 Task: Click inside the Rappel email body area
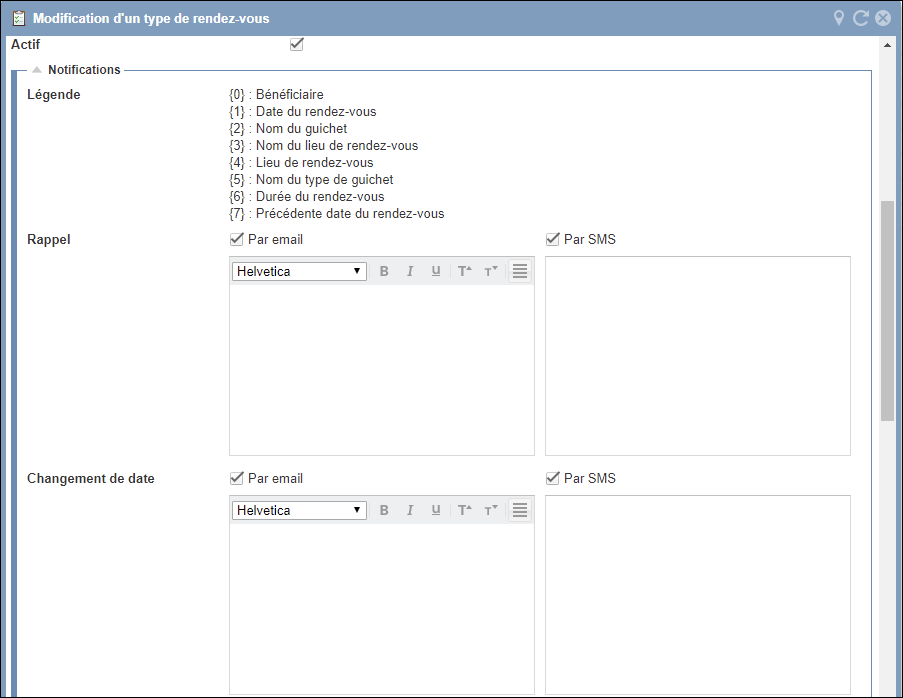[x=381, y=370]
